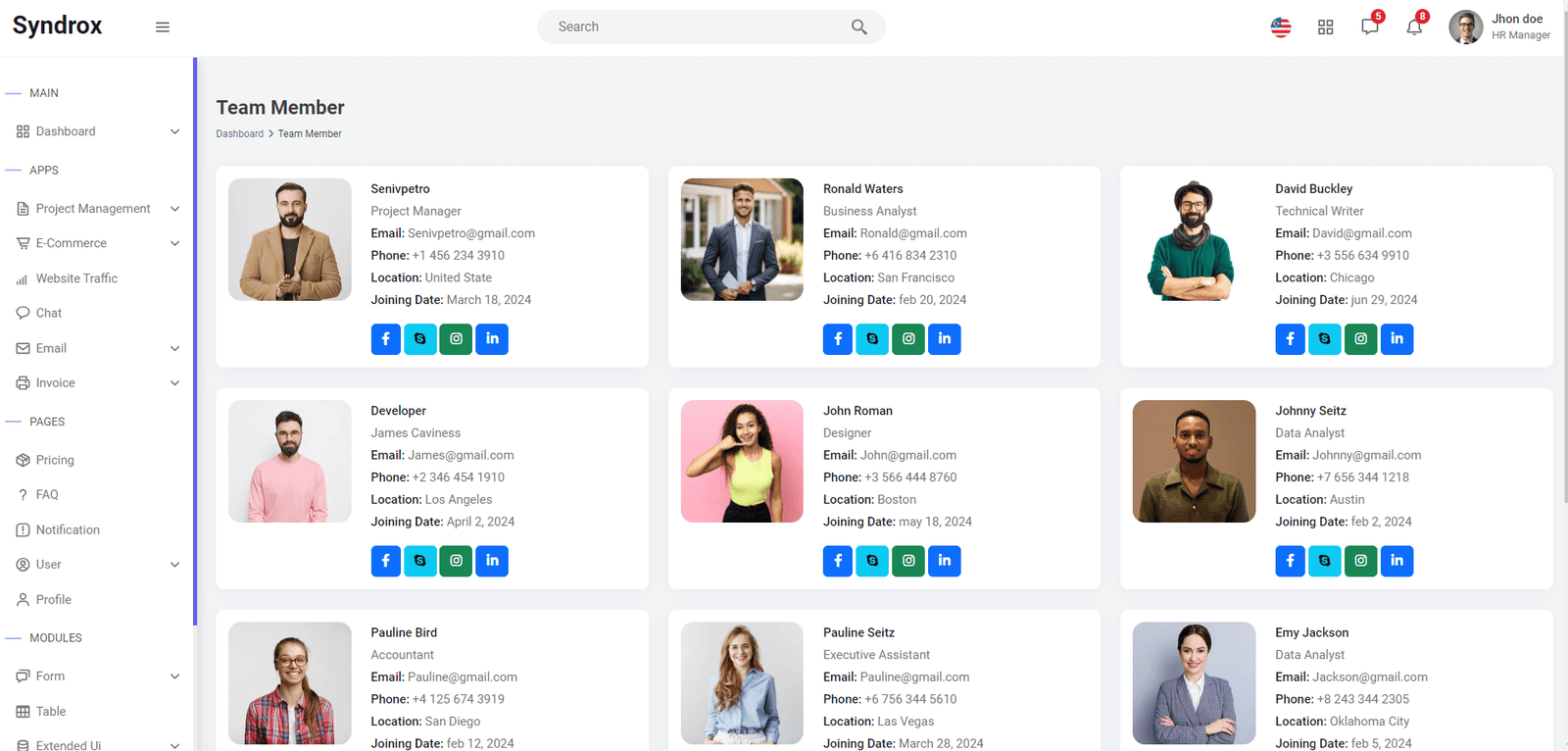Open James Caviness' Facebook link
Image resolution: width=1568 pixels, height=751 pixels.
point(386,561)
